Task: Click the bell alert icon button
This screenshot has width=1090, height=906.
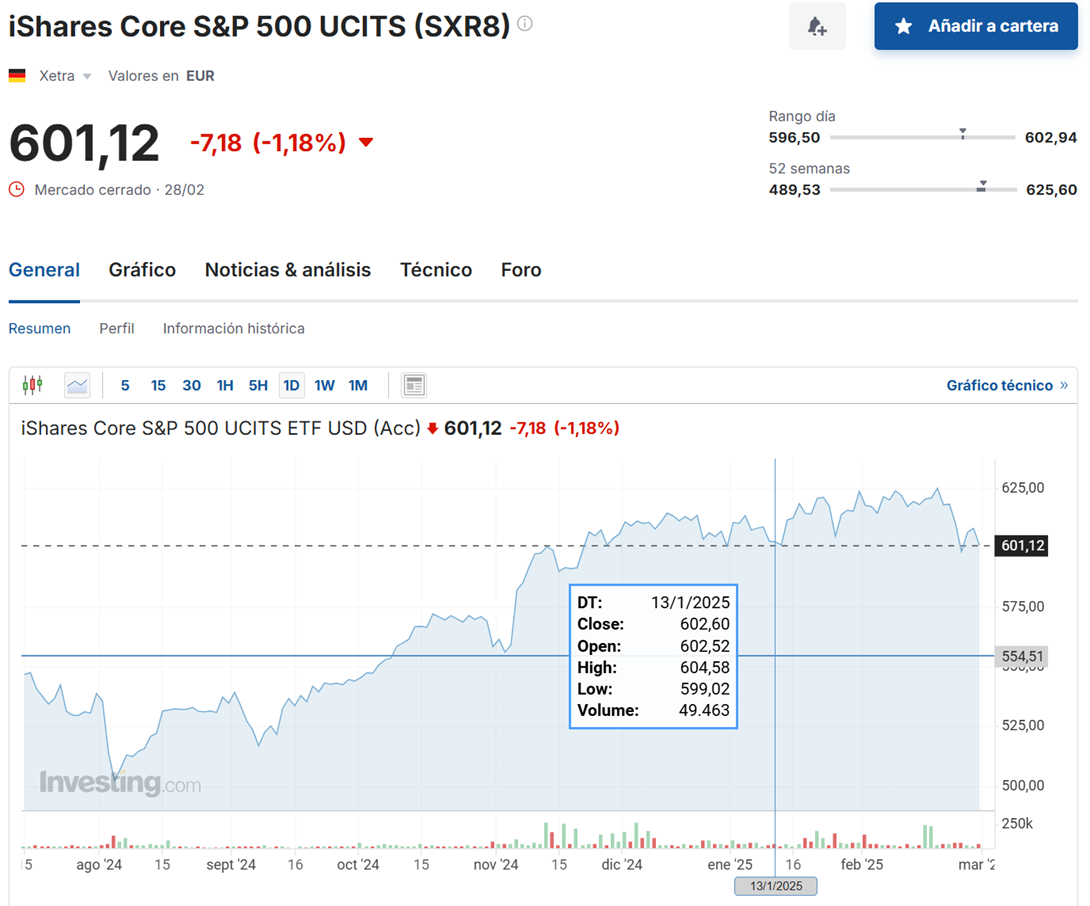Action: tap(817, 26)
